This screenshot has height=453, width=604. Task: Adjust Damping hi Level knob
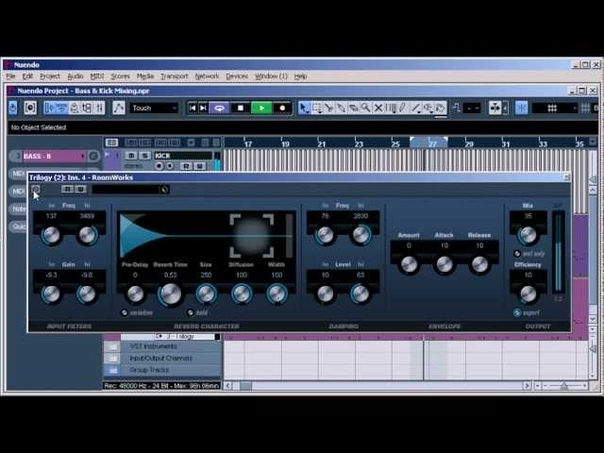click(361, 294)
